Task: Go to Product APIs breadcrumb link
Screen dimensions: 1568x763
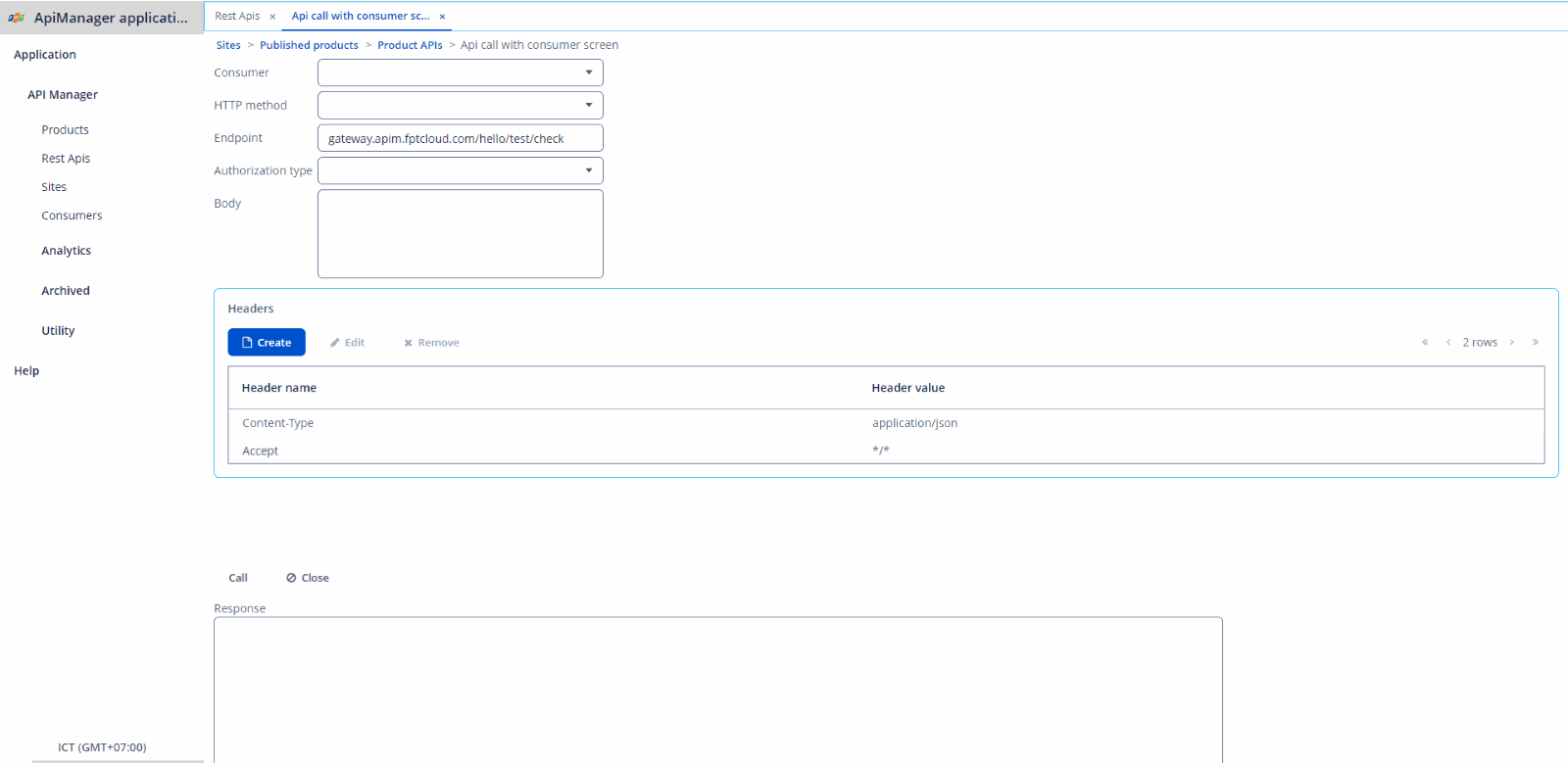Action: point(410,45)
